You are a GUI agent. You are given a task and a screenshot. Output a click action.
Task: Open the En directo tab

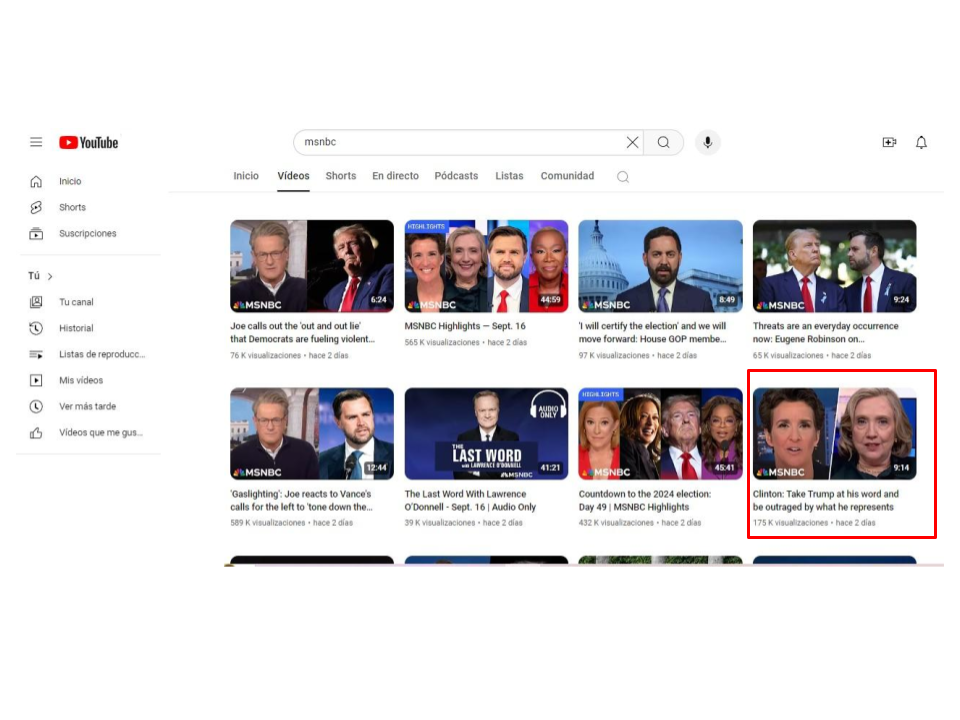point(396,176)
